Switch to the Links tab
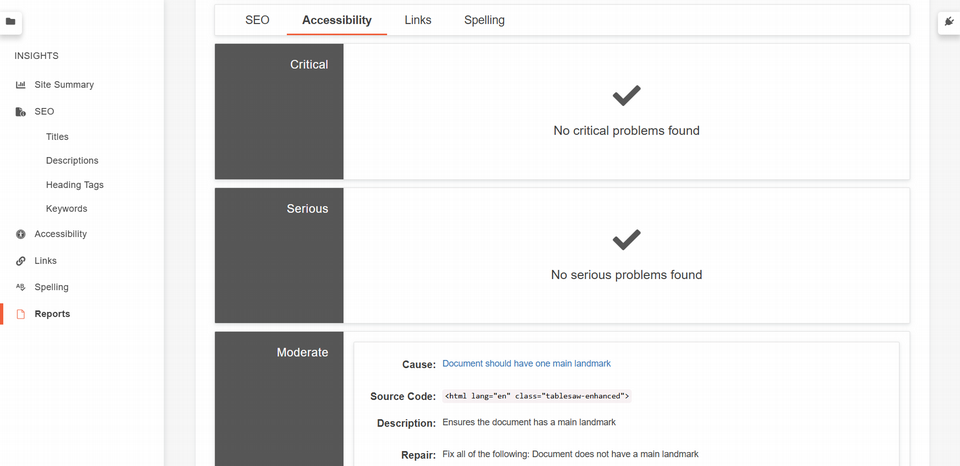 pyautogui.click(x=418, y=20)
